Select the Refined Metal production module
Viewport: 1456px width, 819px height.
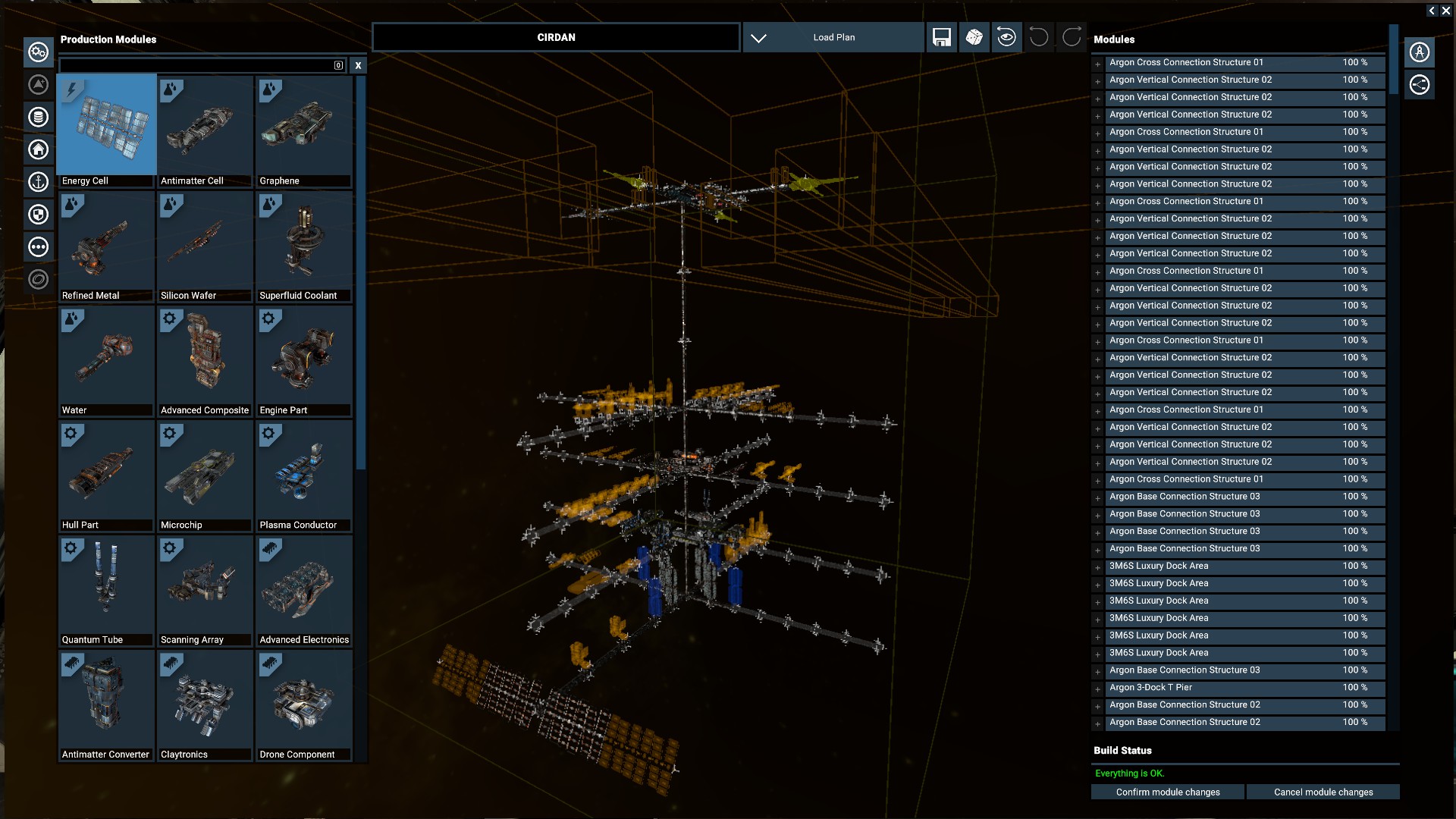point(106,246)
